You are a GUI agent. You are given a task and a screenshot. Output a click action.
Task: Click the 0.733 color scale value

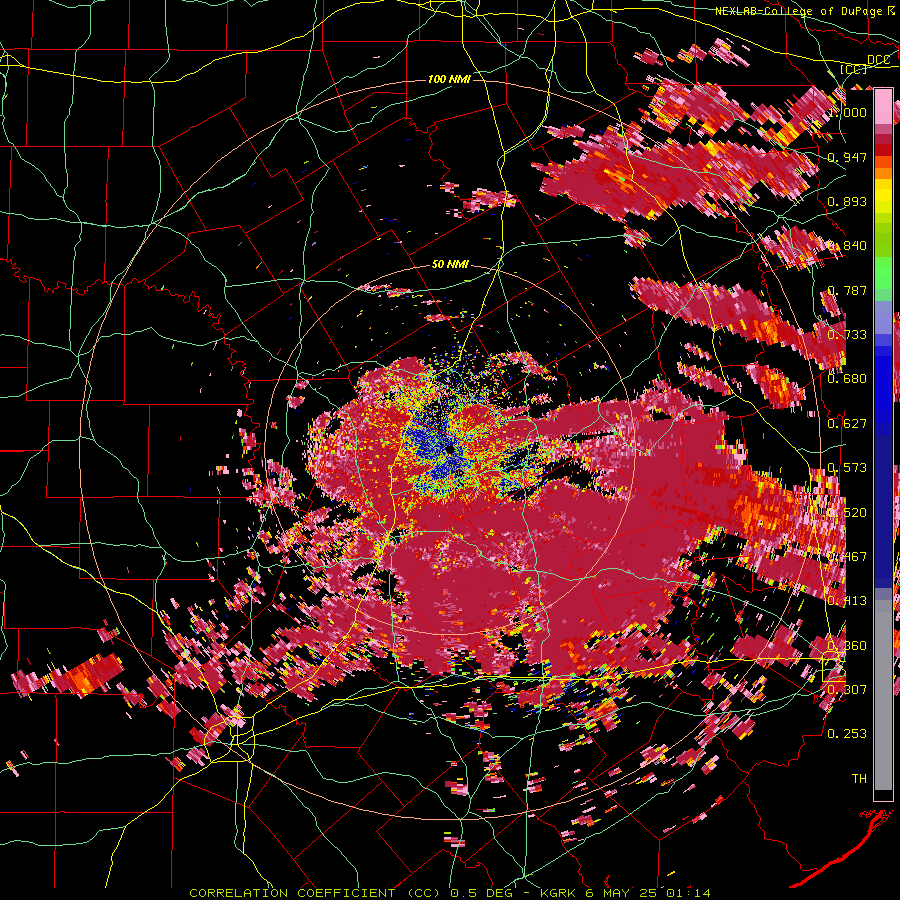pos(847,335)
